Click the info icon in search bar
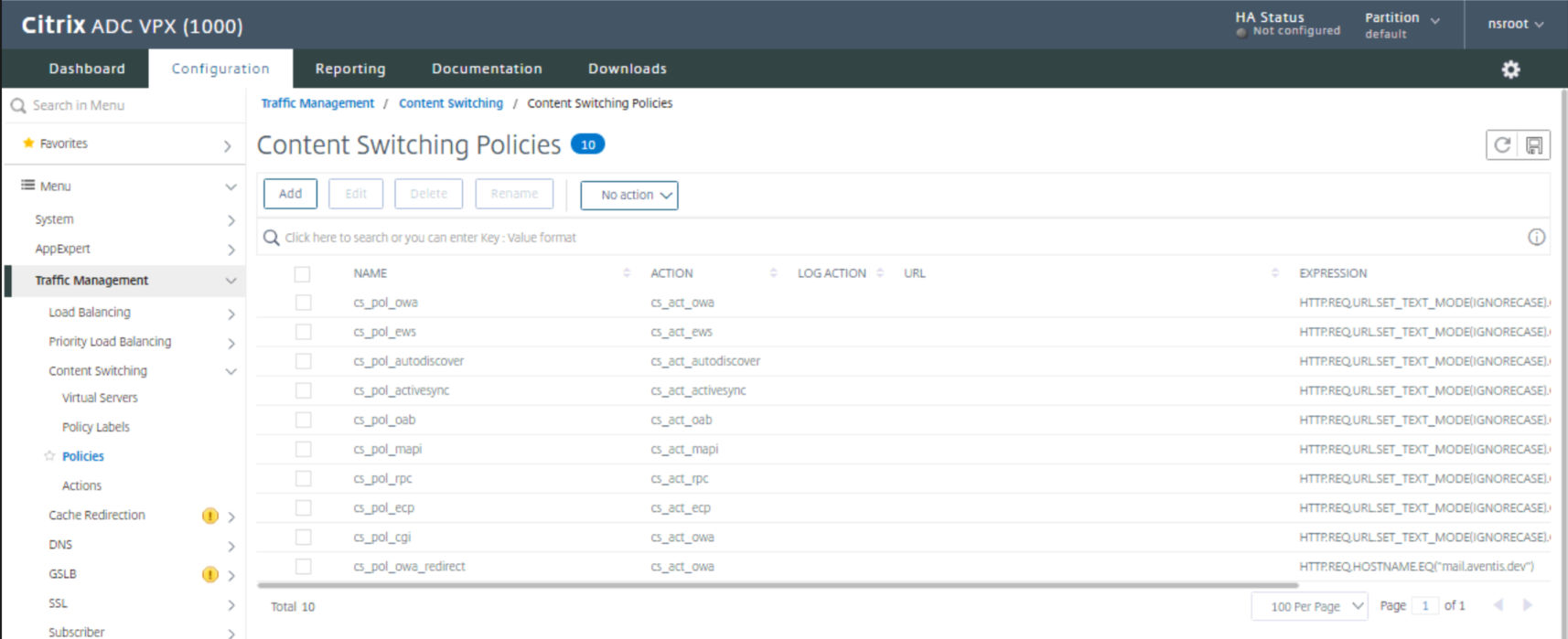Screen dimensions: 1568x639 click(x=1536, y=237)
